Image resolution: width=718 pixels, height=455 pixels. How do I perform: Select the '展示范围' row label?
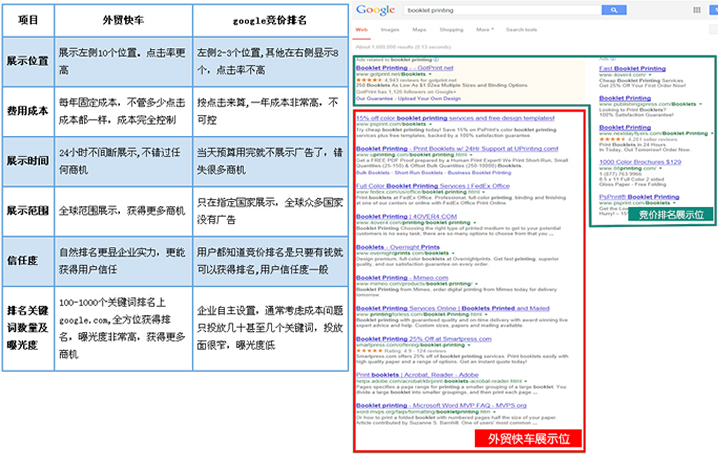[28, 211]
